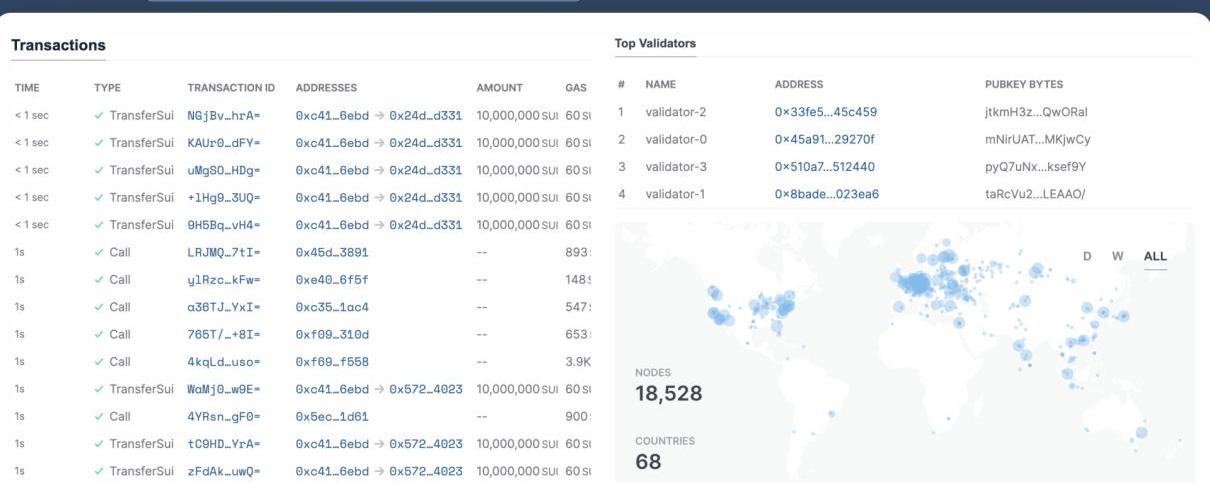
Task: Click sender address 0xf09_310d
Action: 332,334
